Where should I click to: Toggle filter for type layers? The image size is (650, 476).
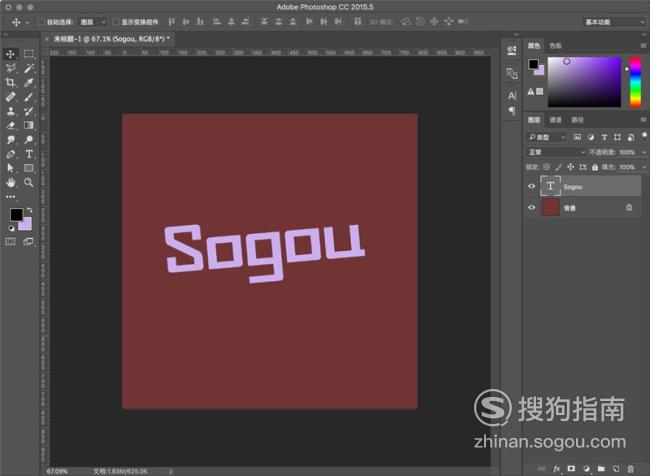(x=604, y=137)
